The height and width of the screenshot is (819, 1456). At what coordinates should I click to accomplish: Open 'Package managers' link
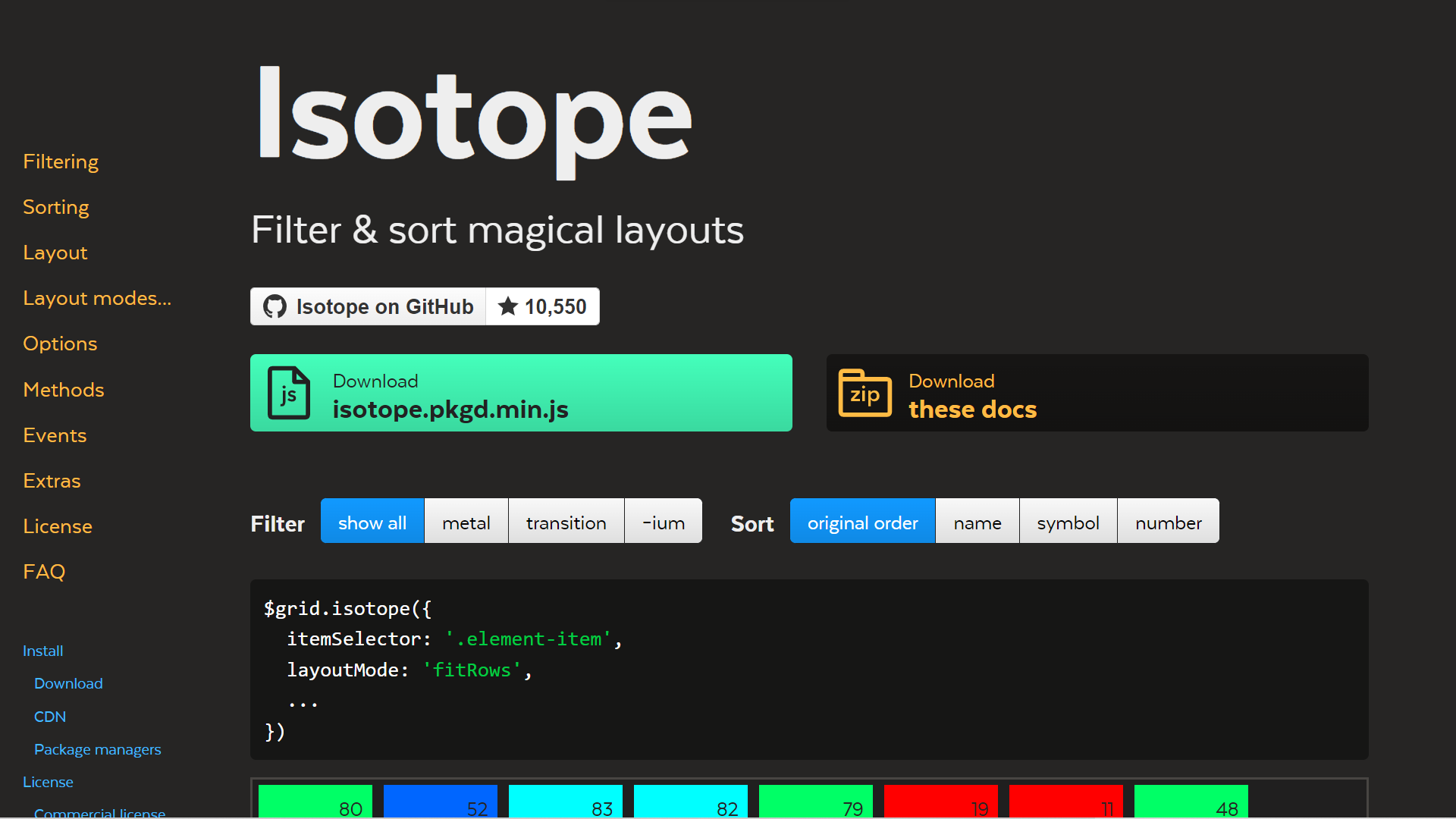pos(97,749)
